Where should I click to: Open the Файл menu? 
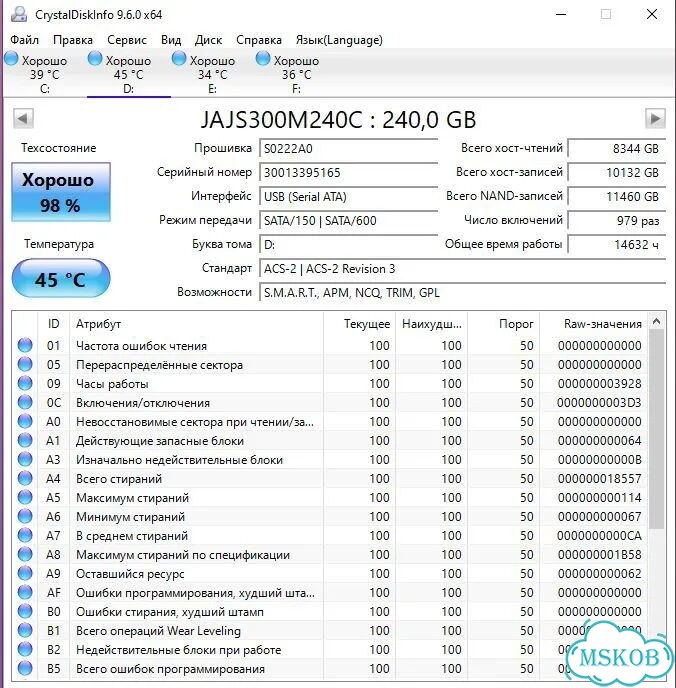point(25,40)
